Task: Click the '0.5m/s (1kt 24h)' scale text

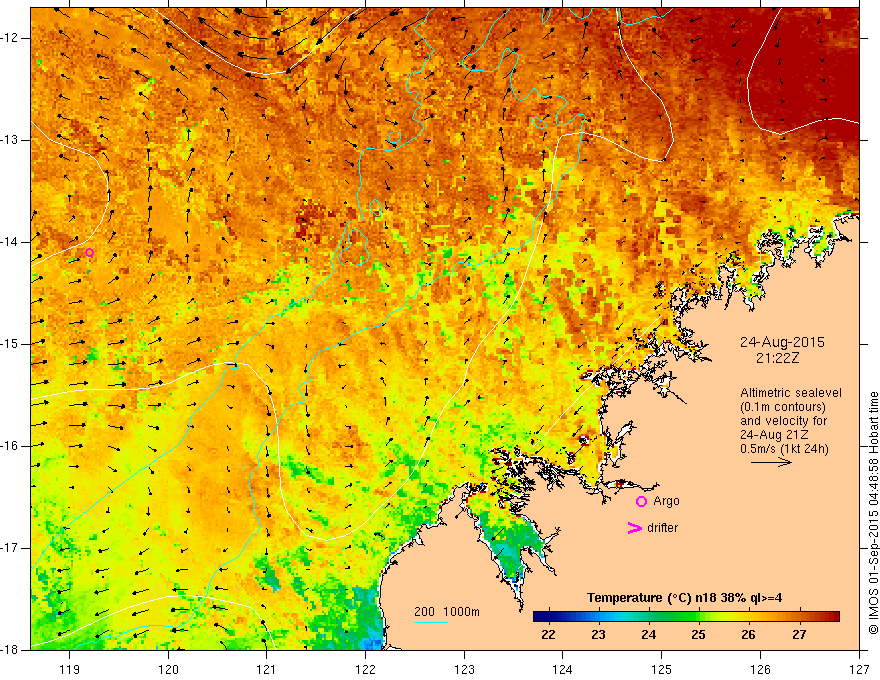Action: [784, 448]
